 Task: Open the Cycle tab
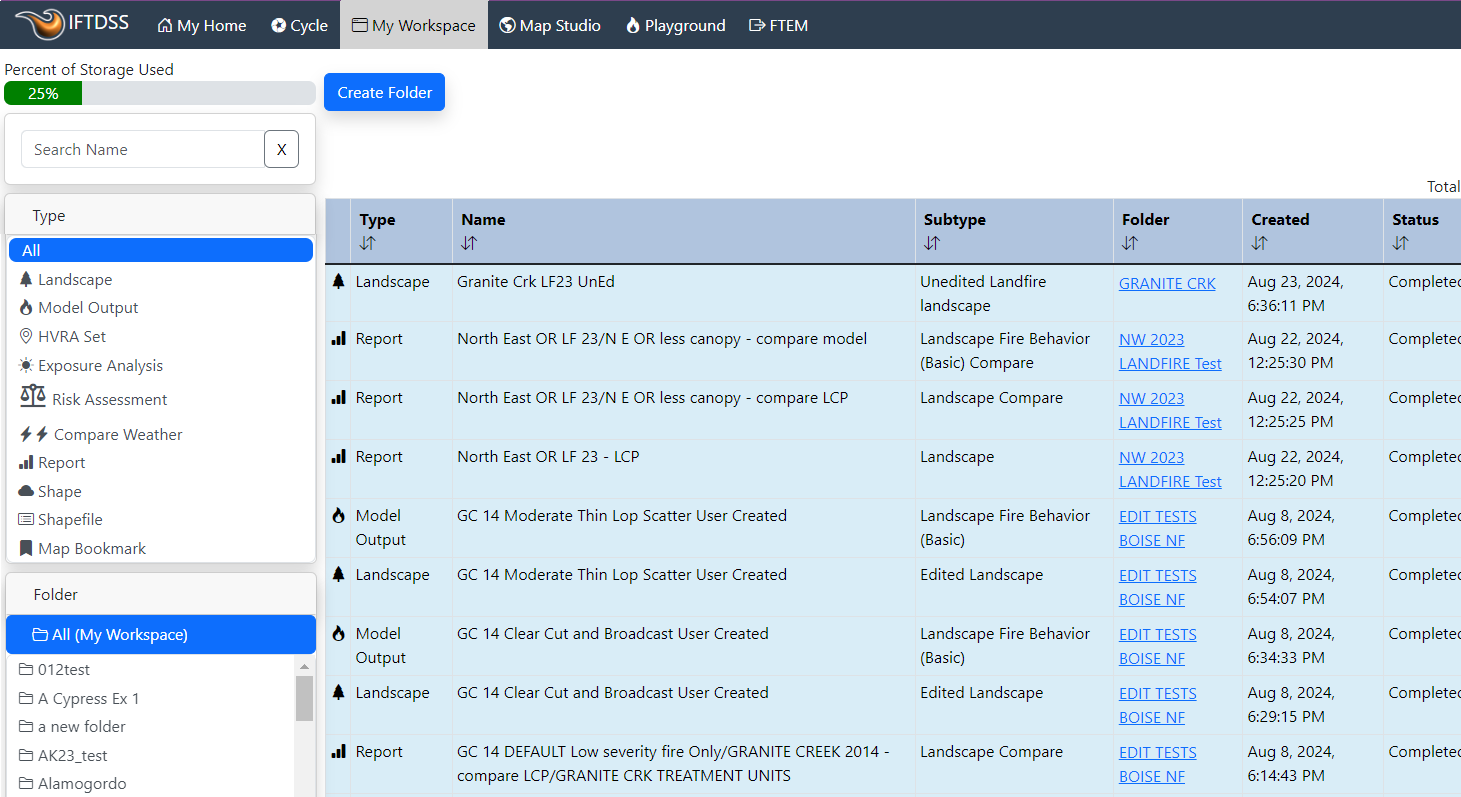tap(299, 25)
